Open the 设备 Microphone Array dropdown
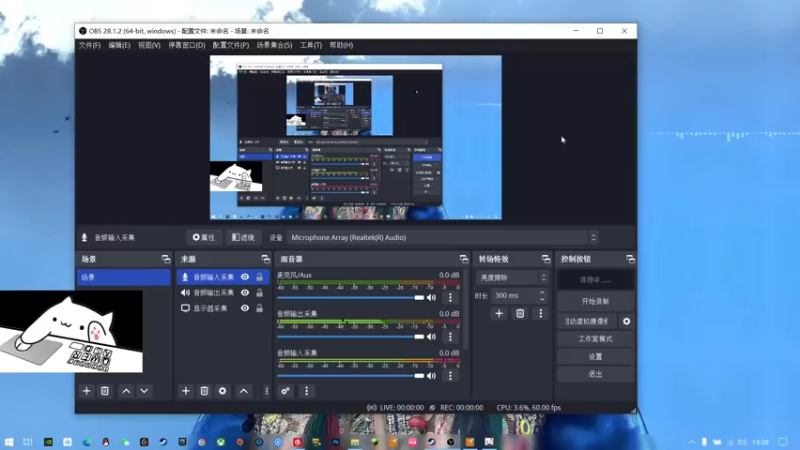The width and height of the screenshot is (800, 450). [442, 237]
